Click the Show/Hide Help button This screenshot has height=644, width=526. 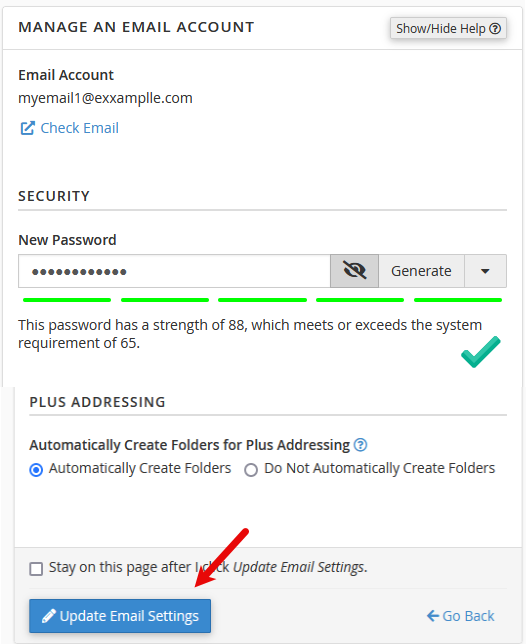point(448,28)
